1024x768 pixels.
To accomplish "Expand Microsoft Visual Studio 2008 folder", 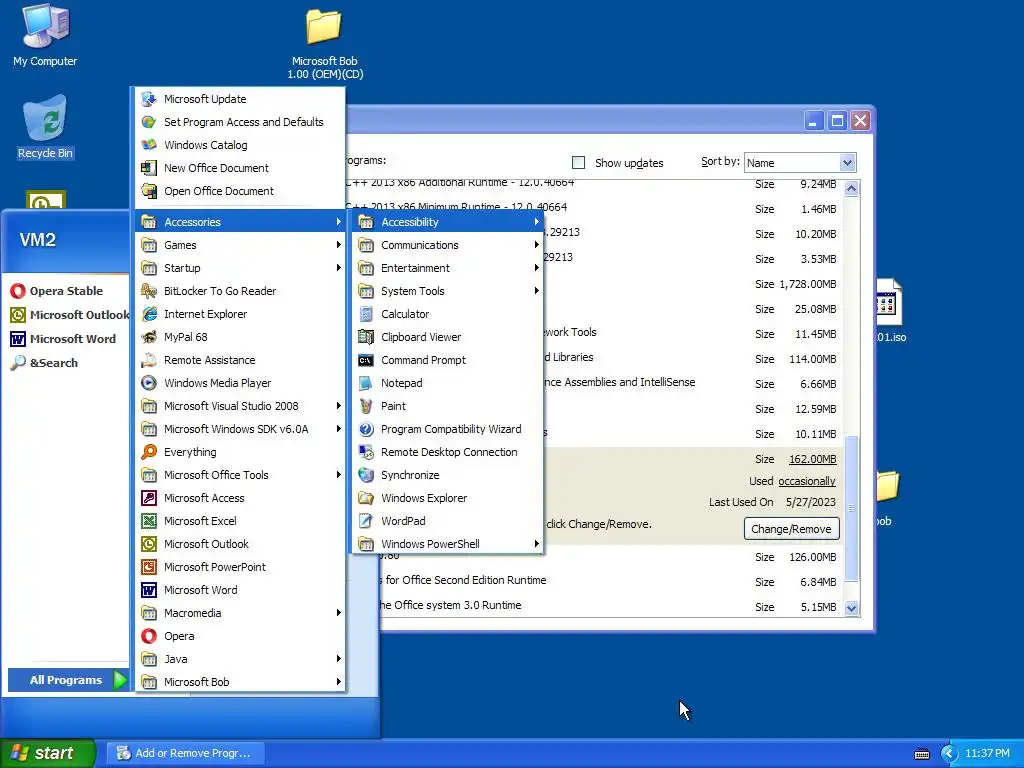I will pyautogui.click(x=240, y=406).
